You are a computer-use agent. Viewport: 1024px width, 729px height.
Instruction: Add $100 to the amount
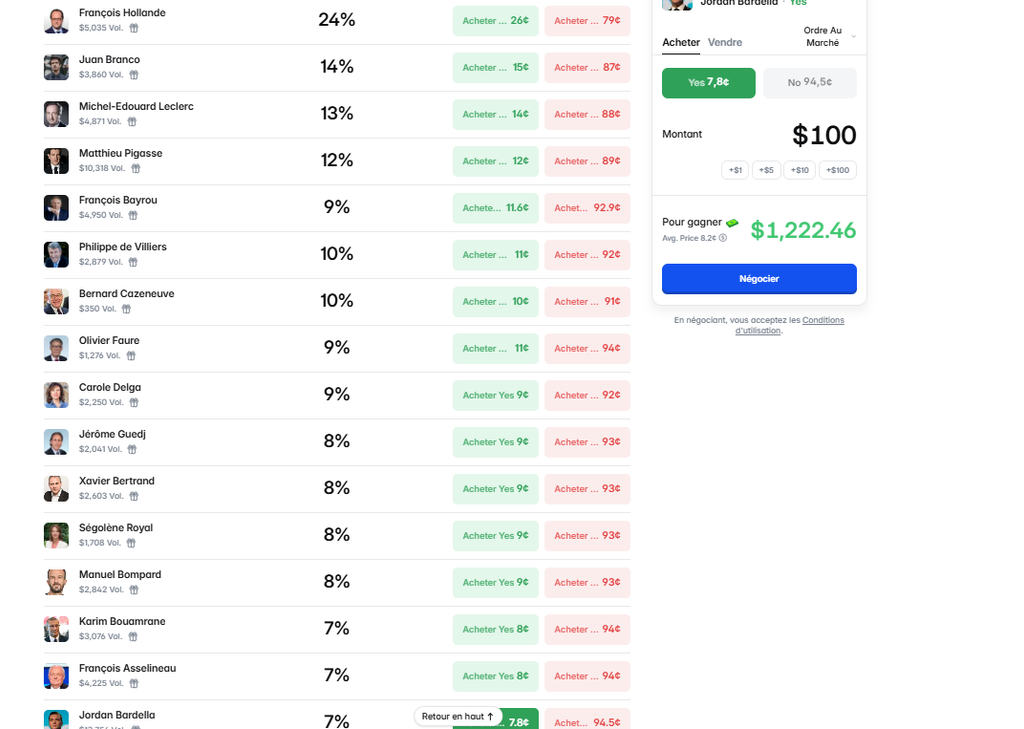(838, 170)
